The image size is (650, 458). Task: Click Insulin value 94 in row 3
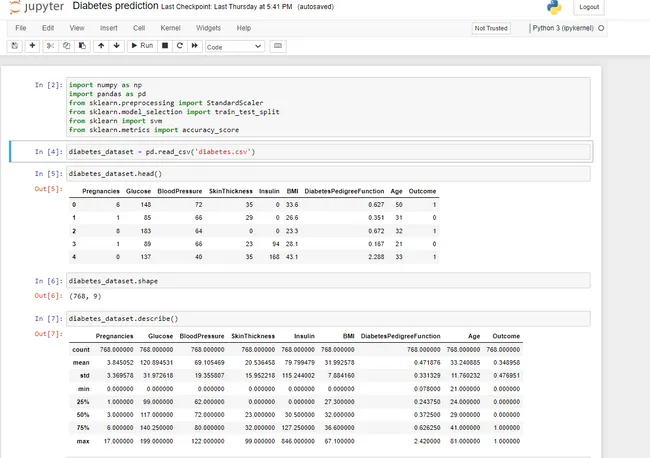click(276, 244)
